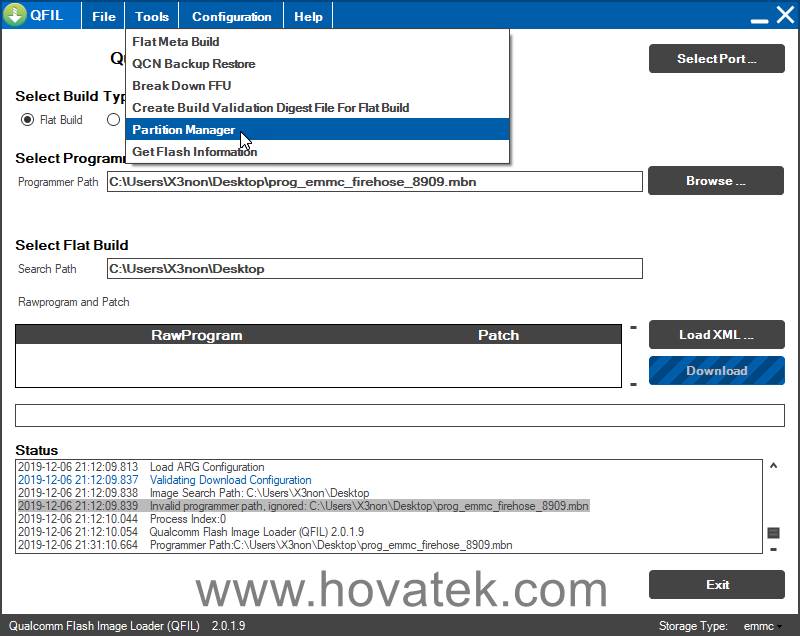This screenshot has height=636, width=800.
Task: Select the Validating Download Configuration log line
Action: tap(164, 480)
